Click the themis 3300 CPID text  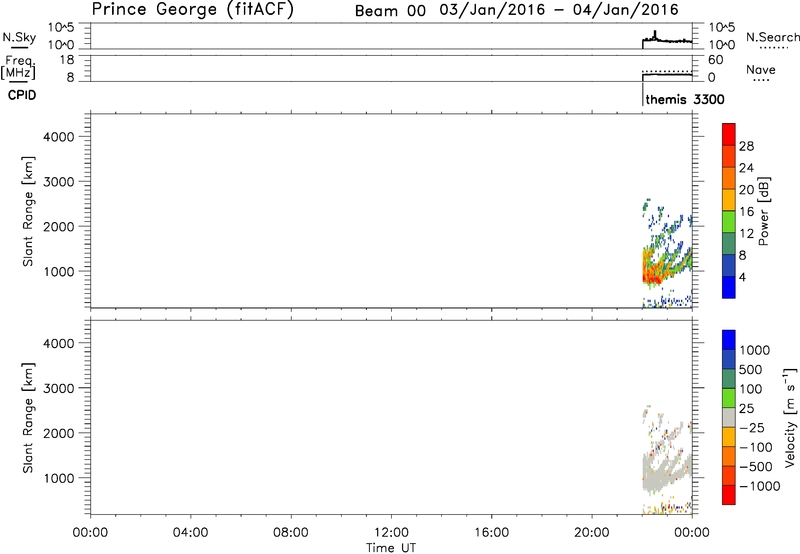pyautogui.click(x=685, y=99)
